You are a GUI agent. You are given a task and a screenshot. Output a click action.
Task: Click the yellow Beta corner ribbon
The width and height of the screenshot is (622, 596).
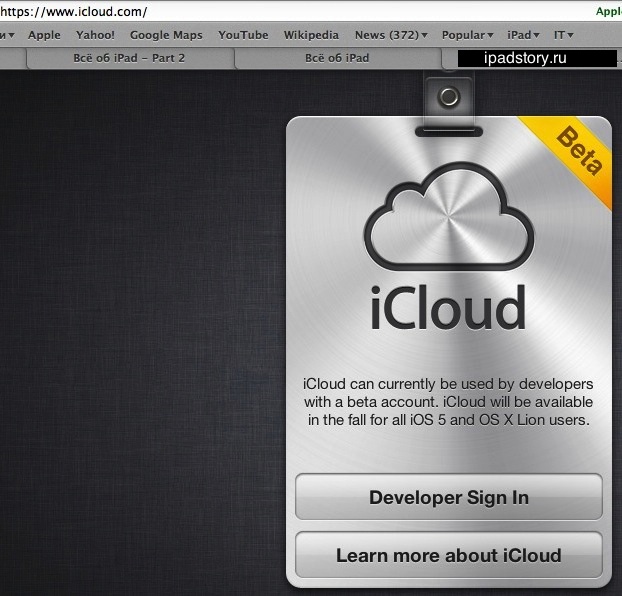579,153
